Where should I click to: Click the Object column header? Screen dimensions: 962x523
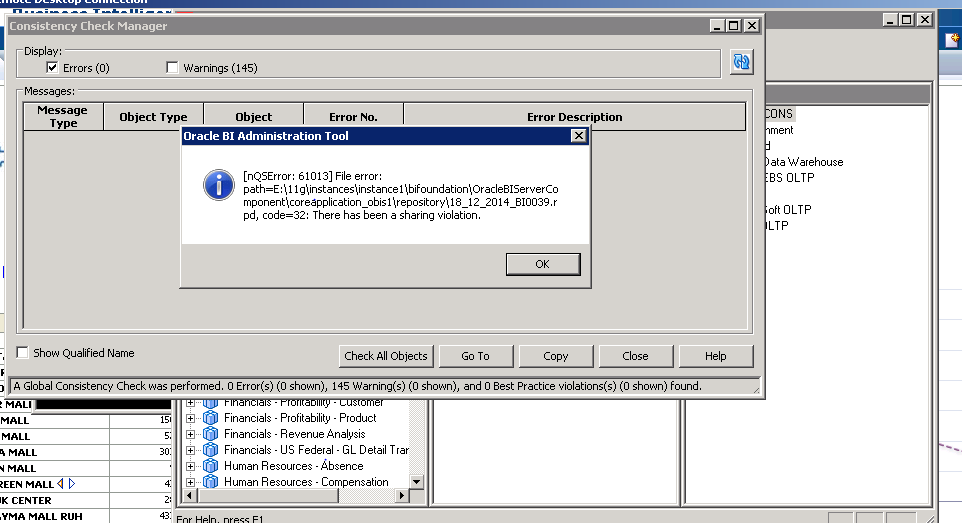(x=253, y=117)
